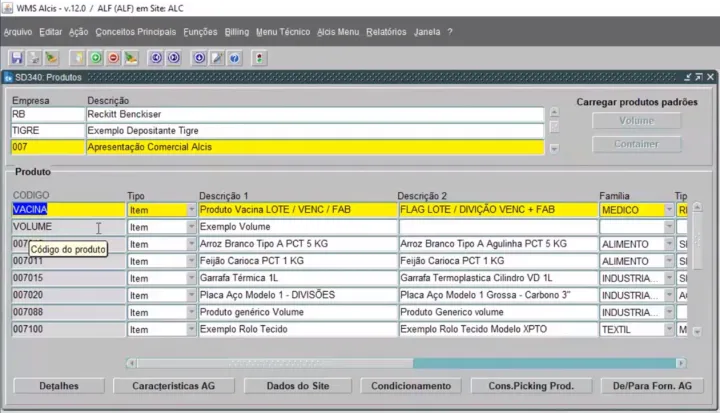Click the Print icon in the toolbar
This screenshot has width=720, height=413.
click(x=34, y=58)
